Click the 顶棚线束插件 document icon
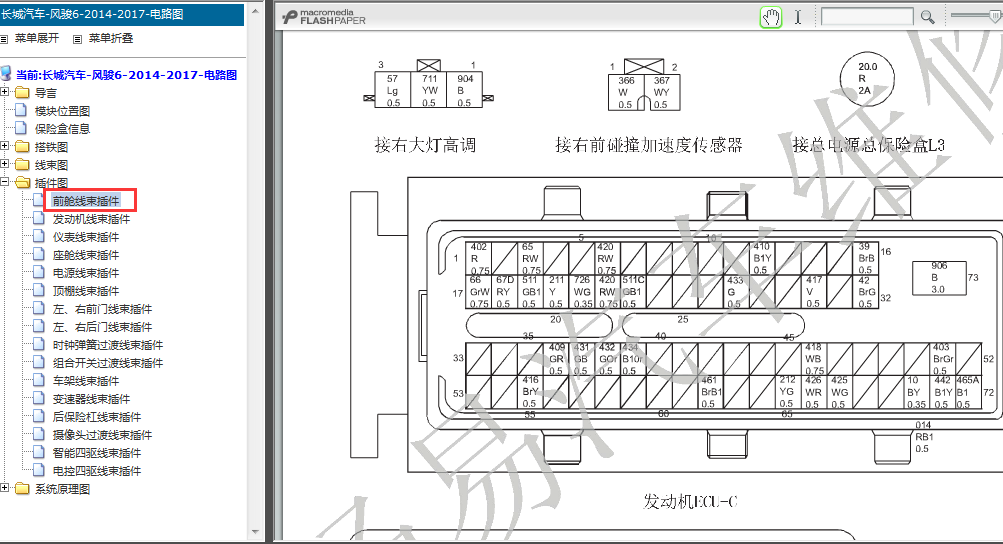Image resolution: width=1003 pixels, height=544 pixels. 38,290
